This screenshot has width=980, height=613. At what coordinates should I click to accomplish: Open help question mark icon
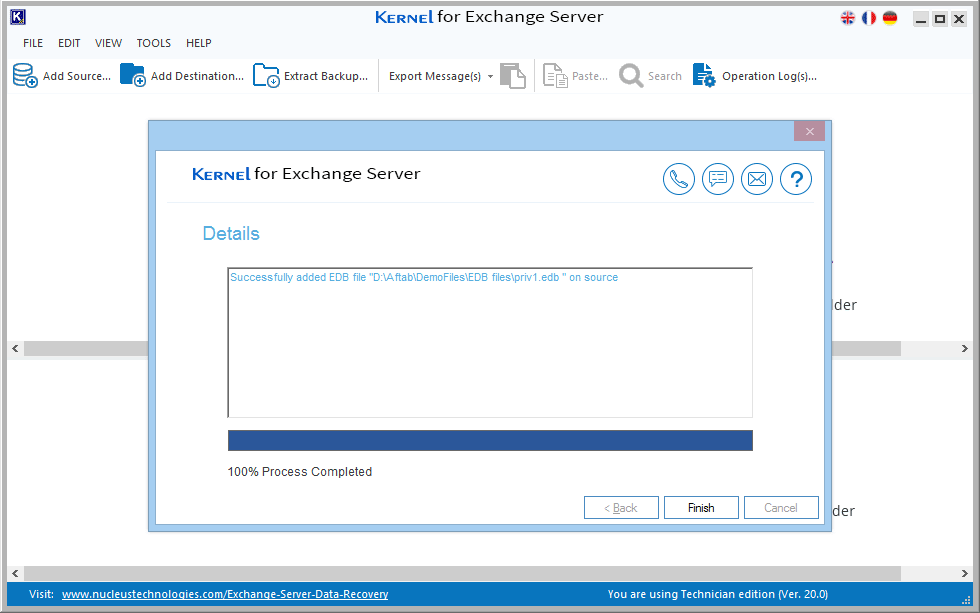pyautogui.click(x=796, y=179)
